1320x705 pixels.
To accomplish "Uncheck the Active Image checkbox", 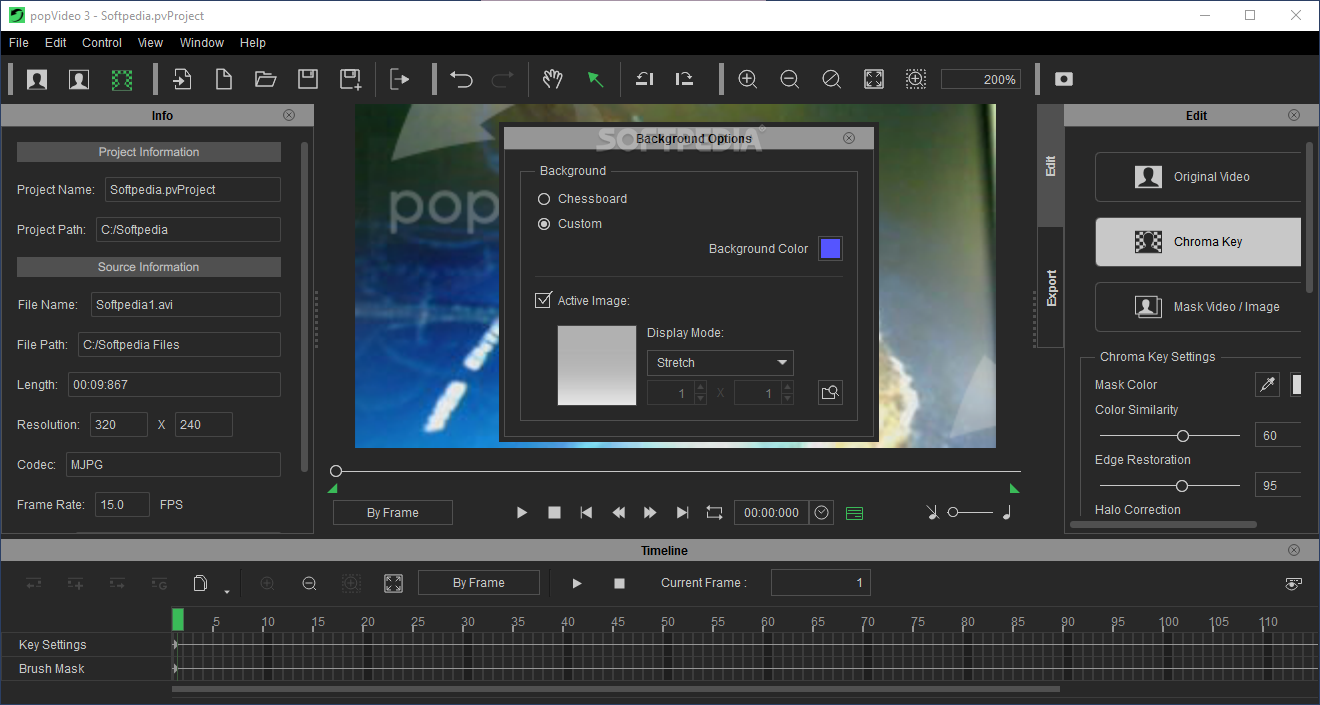I will (544, 300).
